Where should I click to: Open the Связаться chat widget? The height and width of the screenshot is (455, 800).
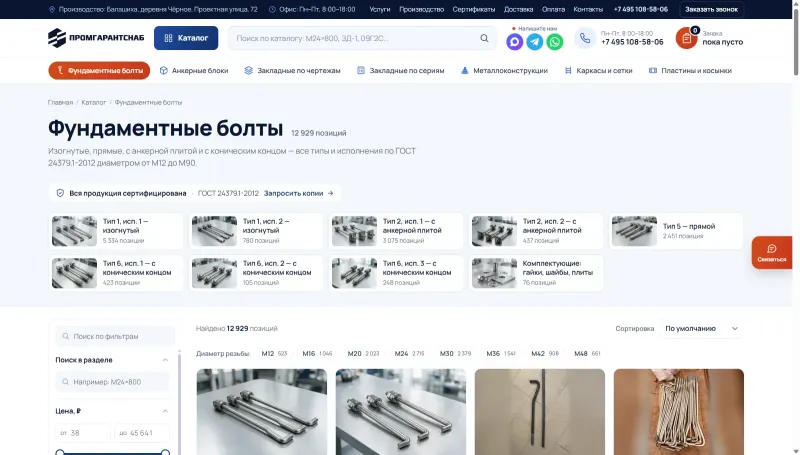(x=771, y=252)
